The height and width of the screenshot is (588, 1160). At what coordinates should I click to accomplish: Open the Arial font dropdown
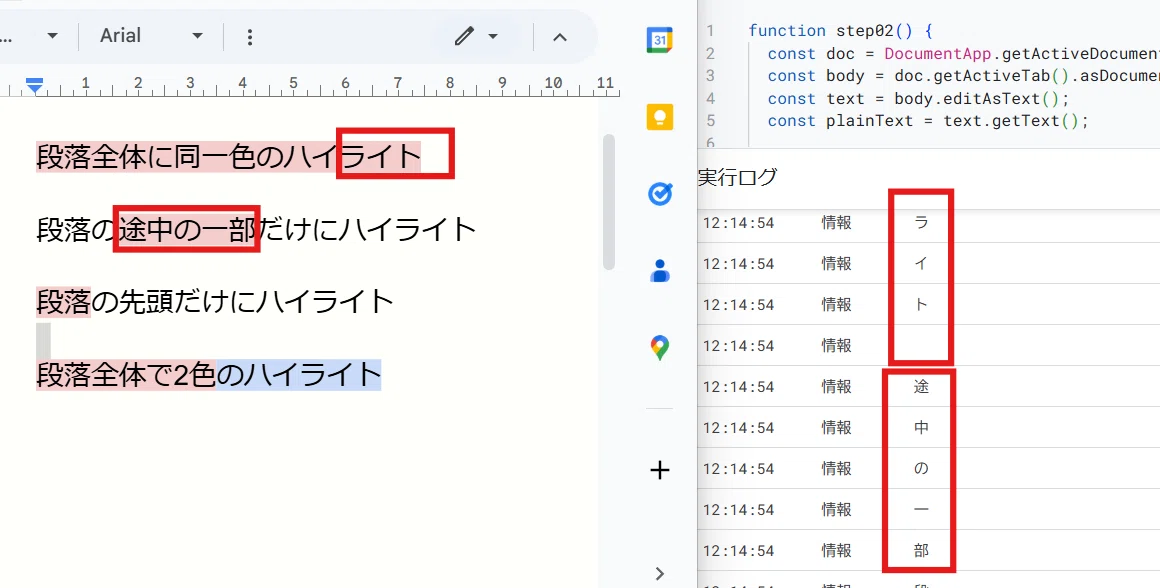click(151, 36)
